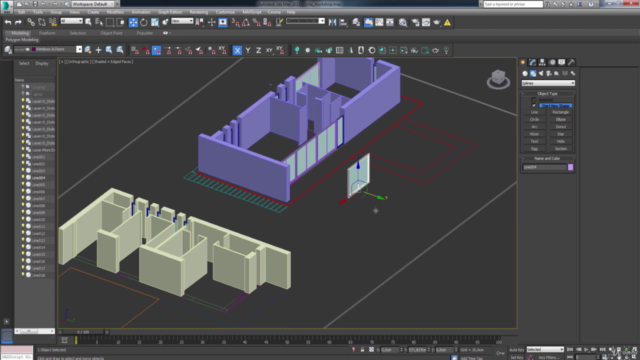640x360 pixels.
Task: Select Line018 in the scene list
Action: pos(38,276)
